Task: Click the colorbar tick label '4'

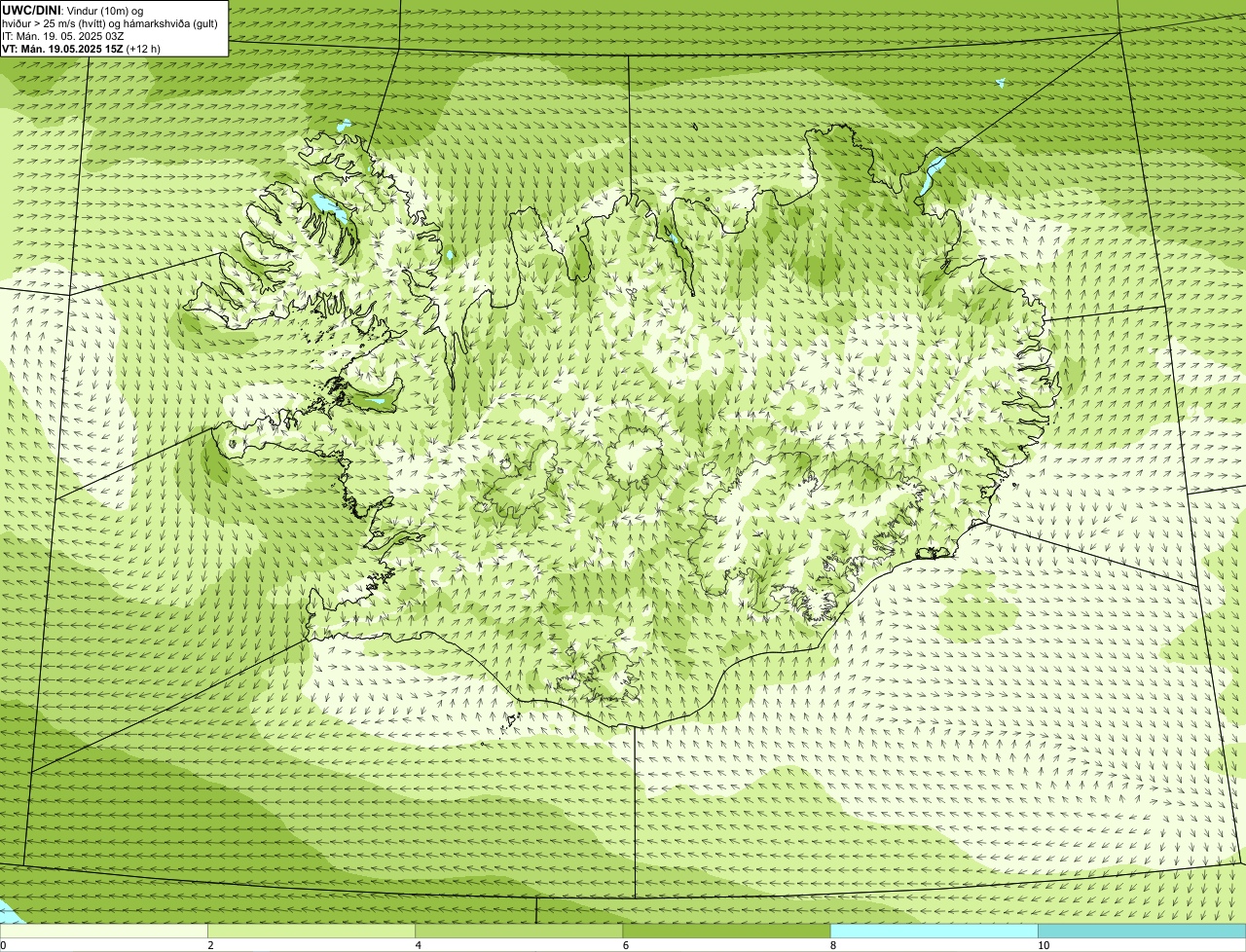Action: pos(419,945)
